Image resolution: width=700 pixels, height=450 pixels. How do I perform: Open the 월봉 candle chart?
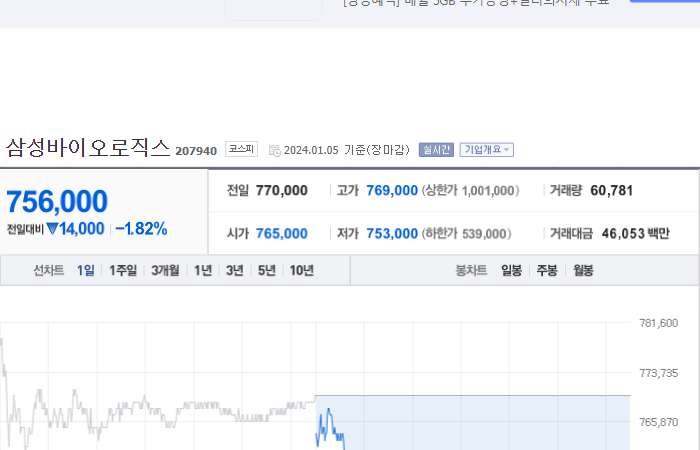[583, 270]
